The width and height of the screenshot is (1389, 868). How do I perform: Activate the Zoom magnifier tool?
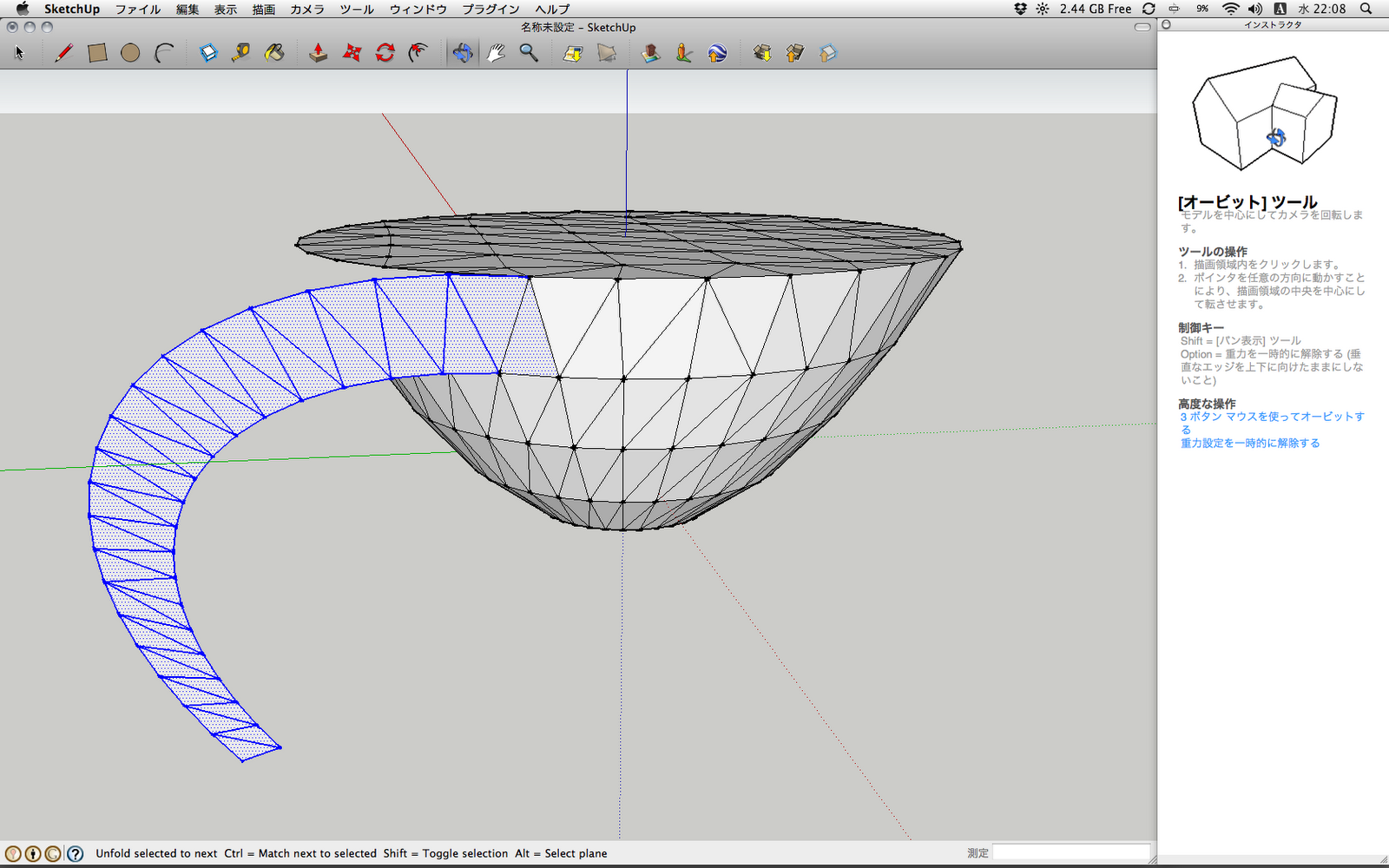[529, 53]
